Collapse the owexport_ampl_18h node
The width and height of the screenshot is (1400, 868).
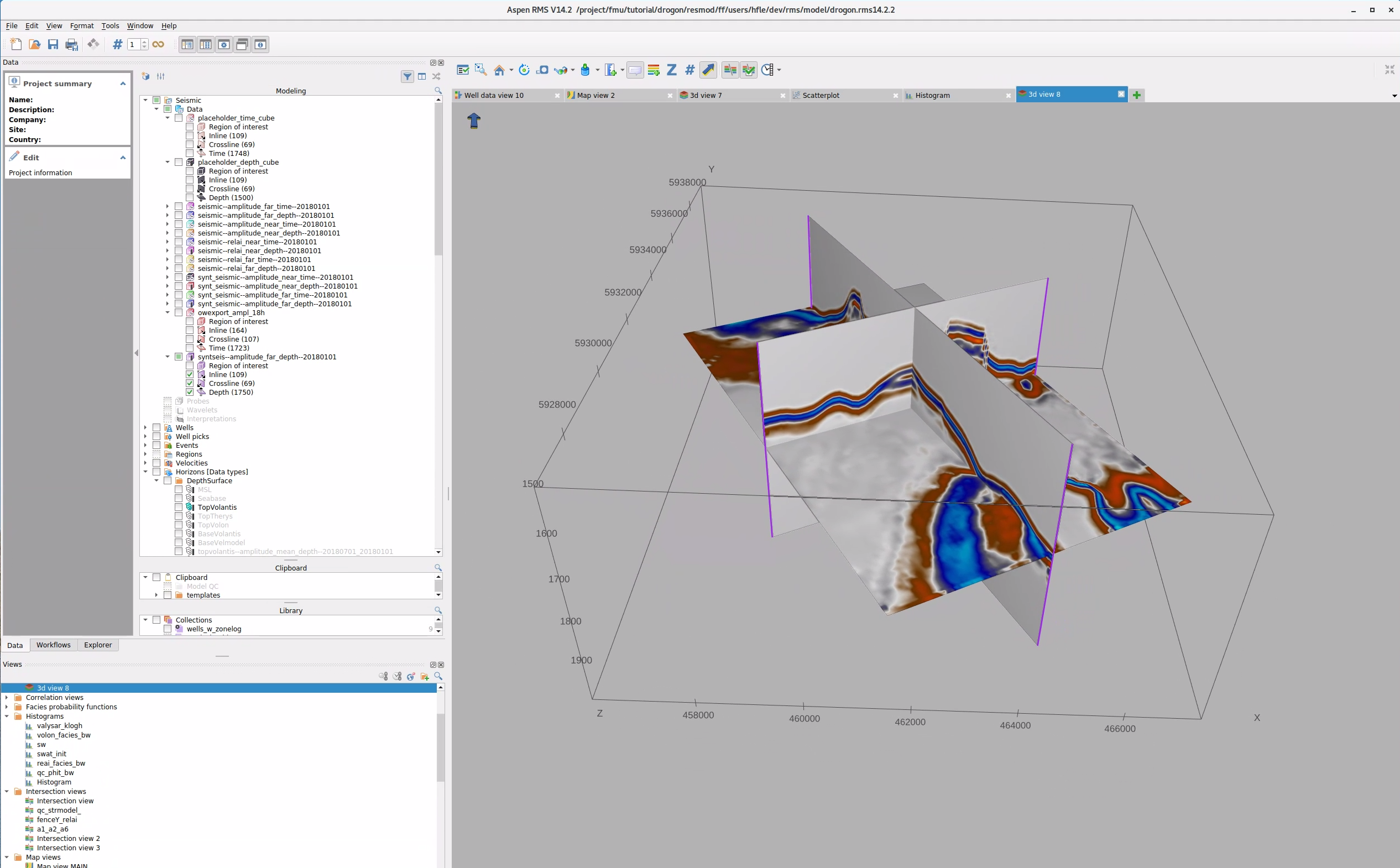[x=168, y=313]
